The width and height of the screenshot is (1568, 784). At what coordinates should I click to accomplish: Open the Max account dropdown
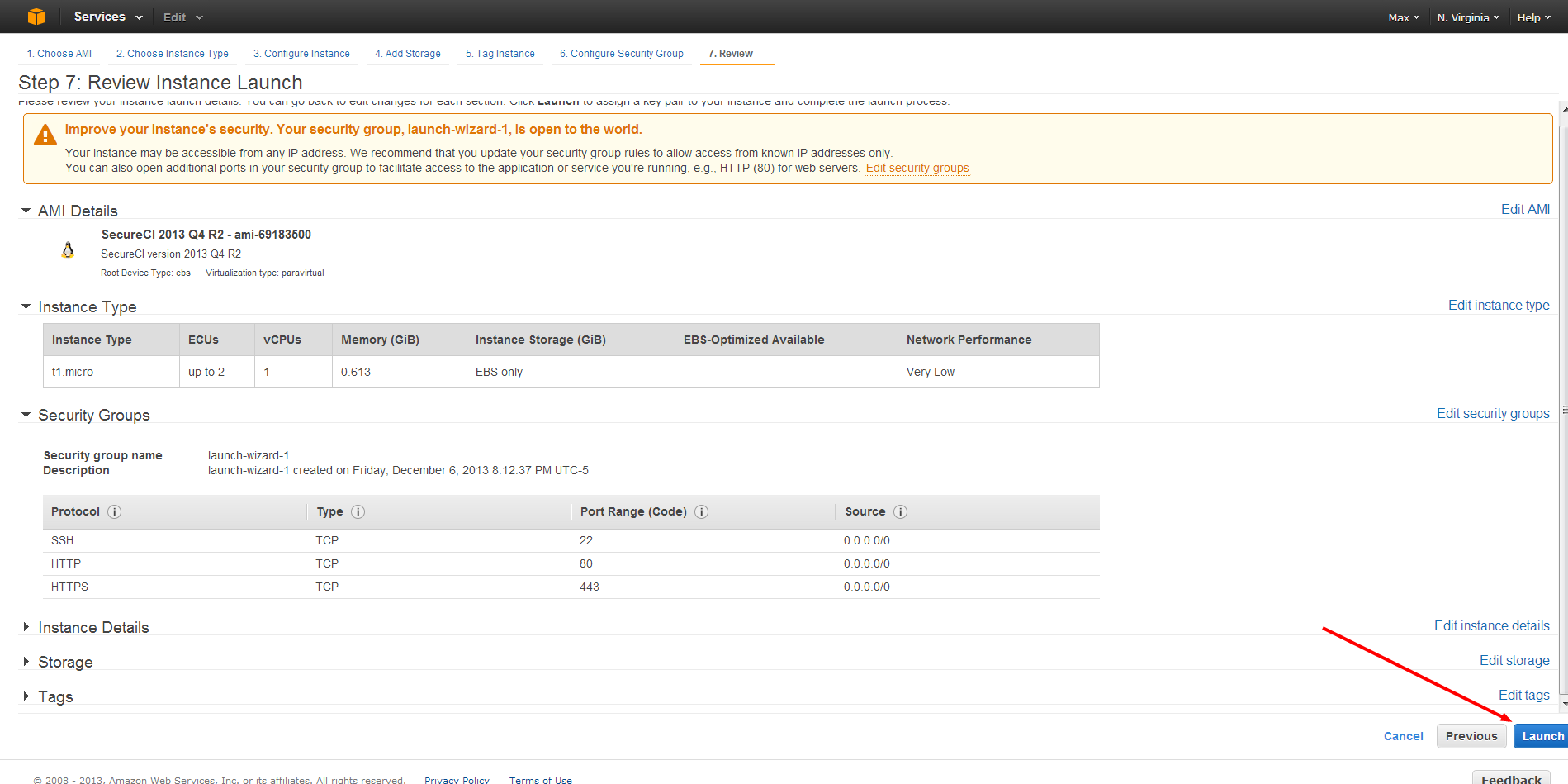point(1404,17)
